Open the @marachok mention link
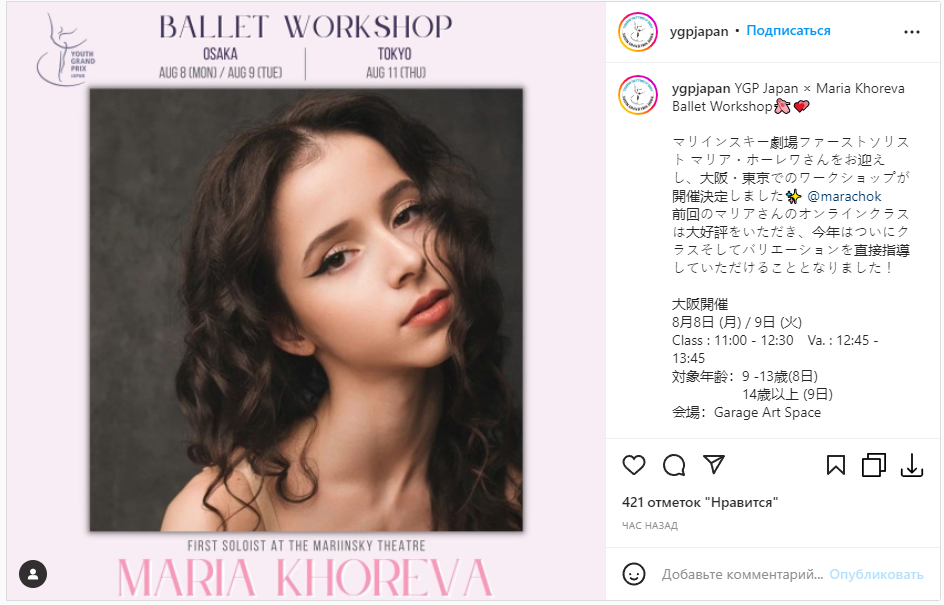This screenshot has width=944, height=605. click(844, 196)
